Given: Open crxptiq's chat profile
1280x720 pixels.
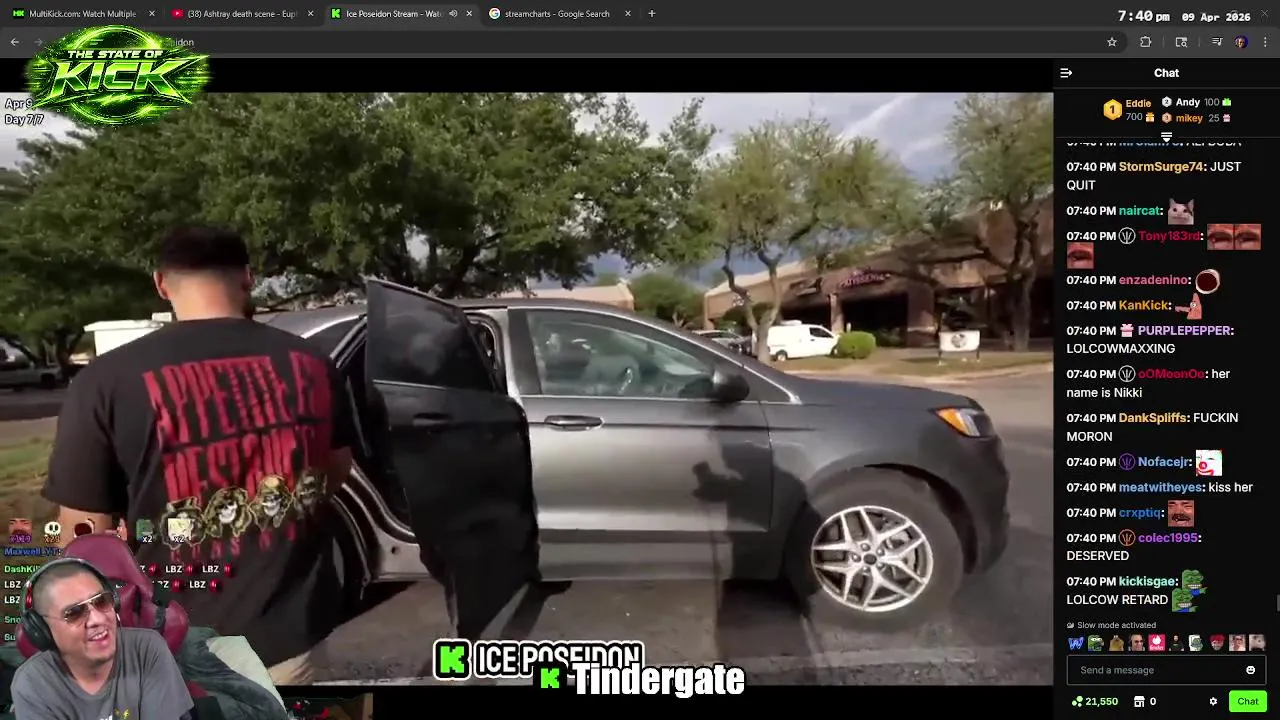Looking at the screenshot, I should click(1140, 512).
